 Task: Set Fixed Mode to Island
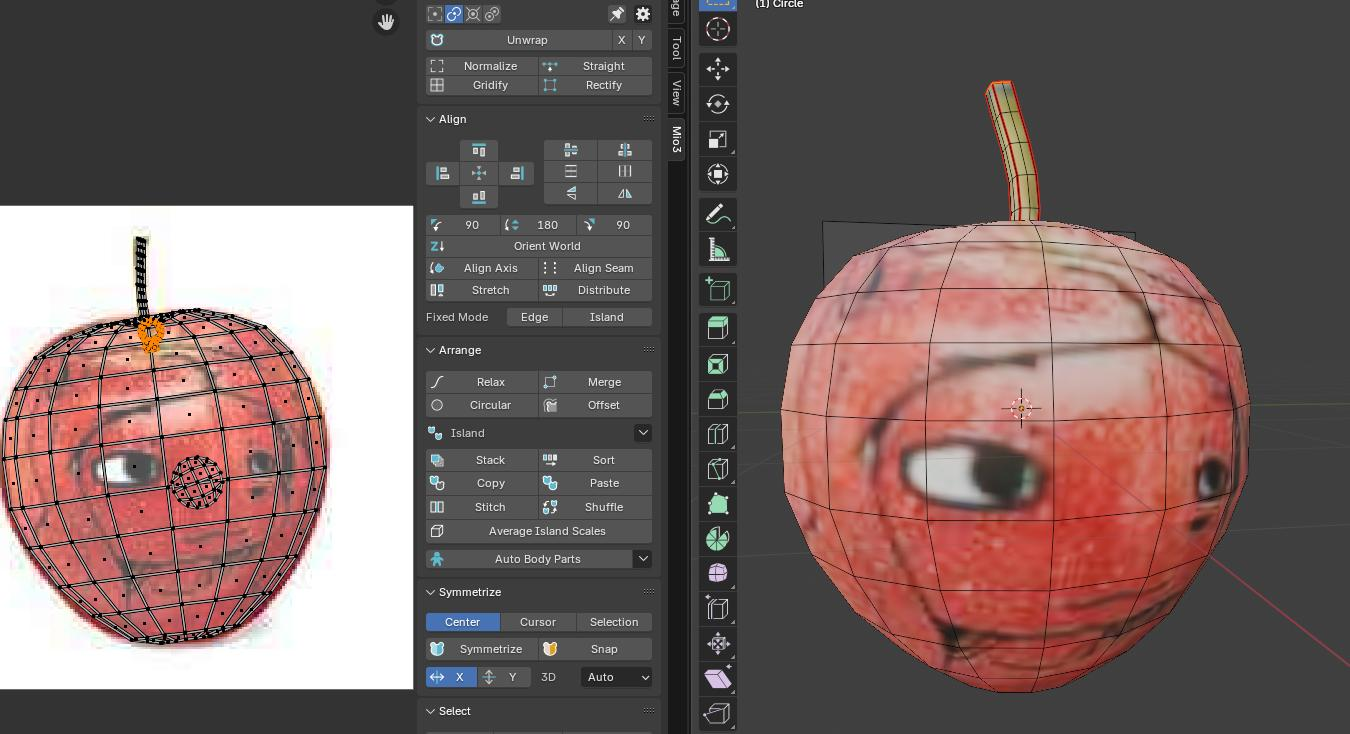coord(607,317)
